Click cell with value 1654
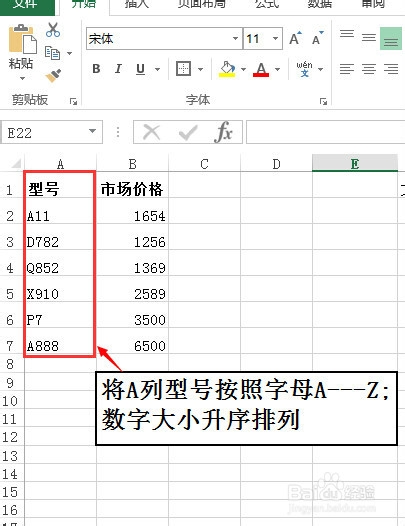The width and height of the screenshot is (405, 526). (x=133, y=211)
